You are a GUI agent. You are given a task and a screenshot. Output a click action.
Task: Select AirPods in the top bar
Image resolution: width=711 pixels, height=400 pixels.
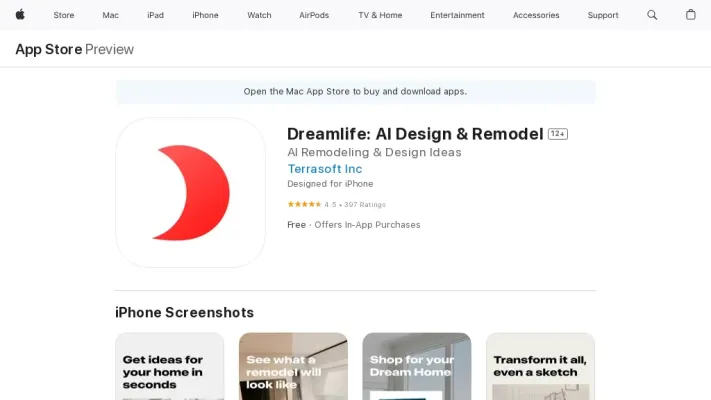[313, 15]
